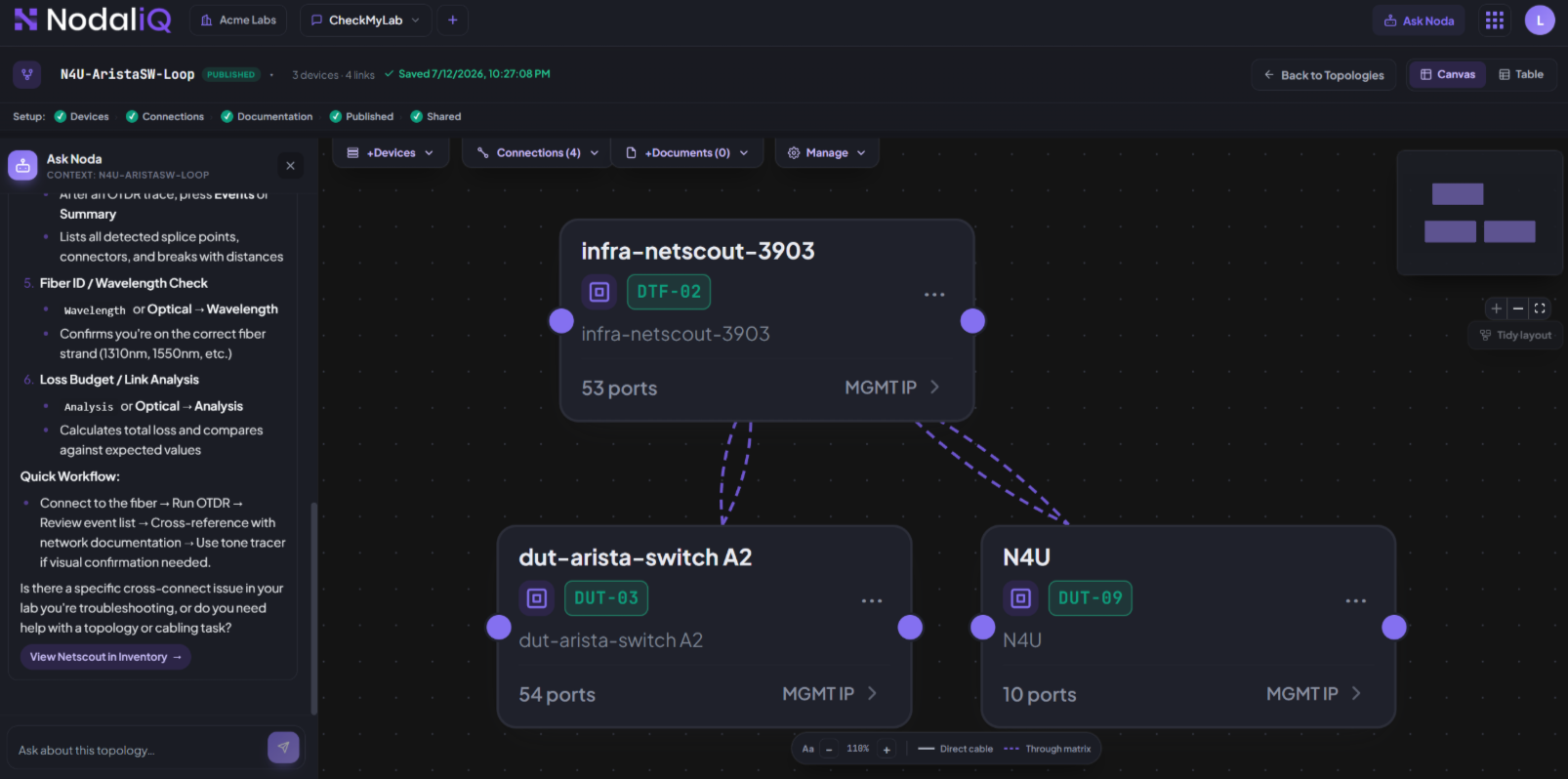Open the Manage dropdown
Screen dimensions: 1568x779
pos(827,153)
